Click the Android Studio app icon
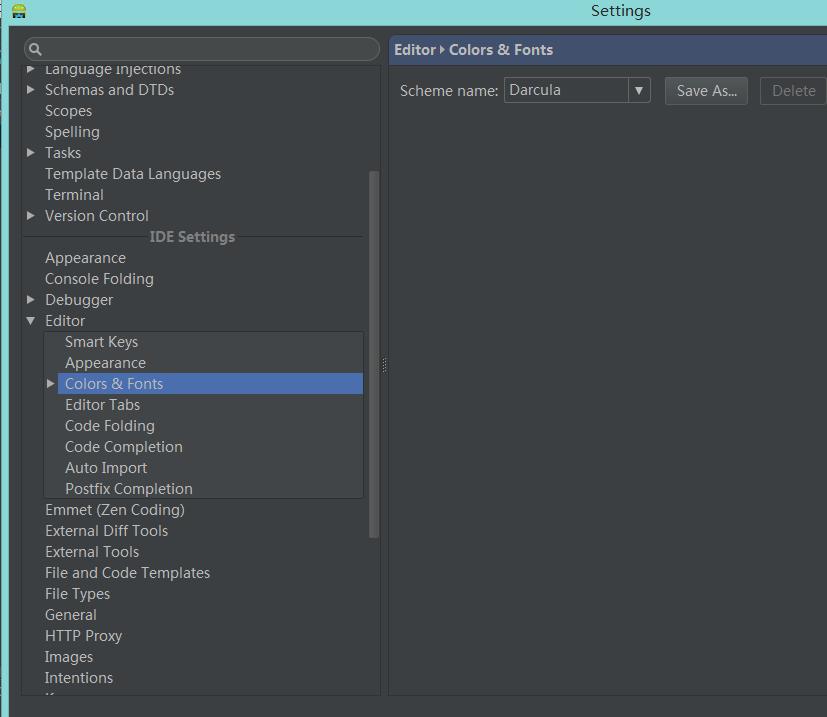 [x=19, y=11]
